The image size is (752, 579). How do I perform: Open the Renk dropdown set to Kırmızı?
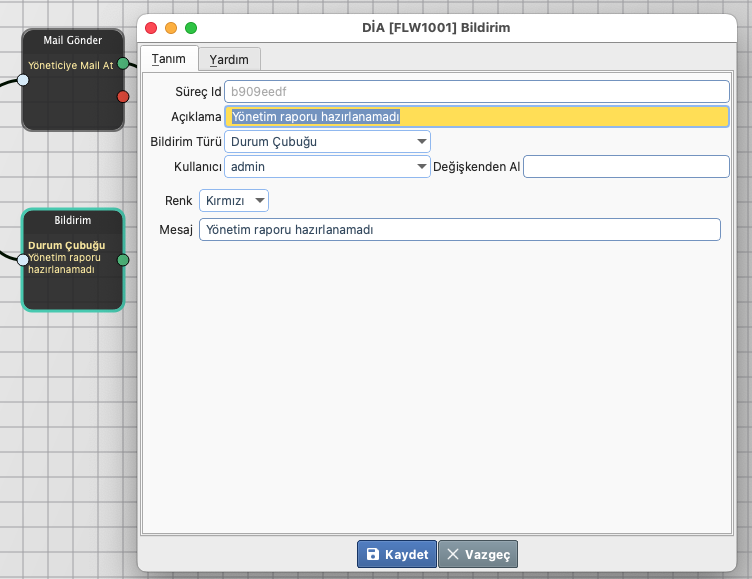click(x=234, y=201)
